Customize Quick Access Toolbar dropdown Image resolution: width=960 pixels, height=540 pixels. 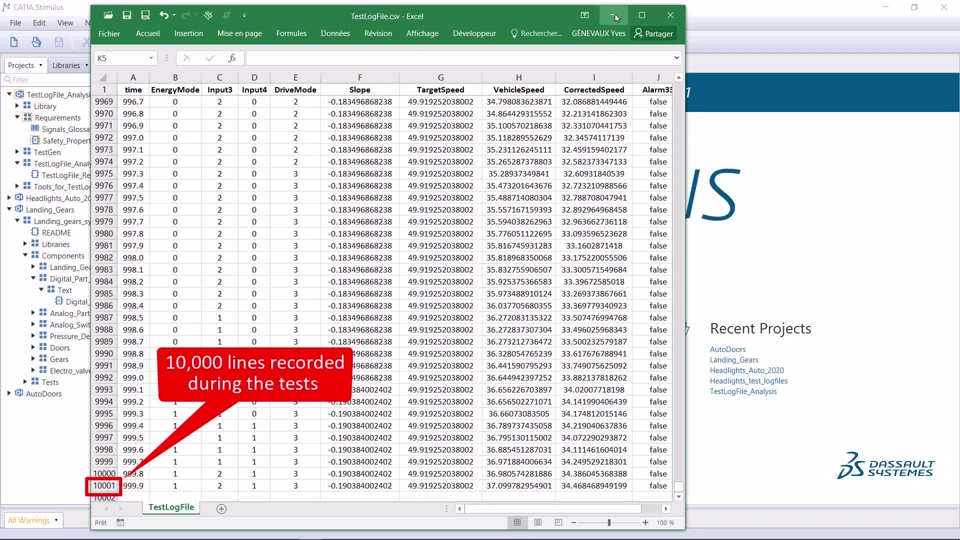pos(244,15)
